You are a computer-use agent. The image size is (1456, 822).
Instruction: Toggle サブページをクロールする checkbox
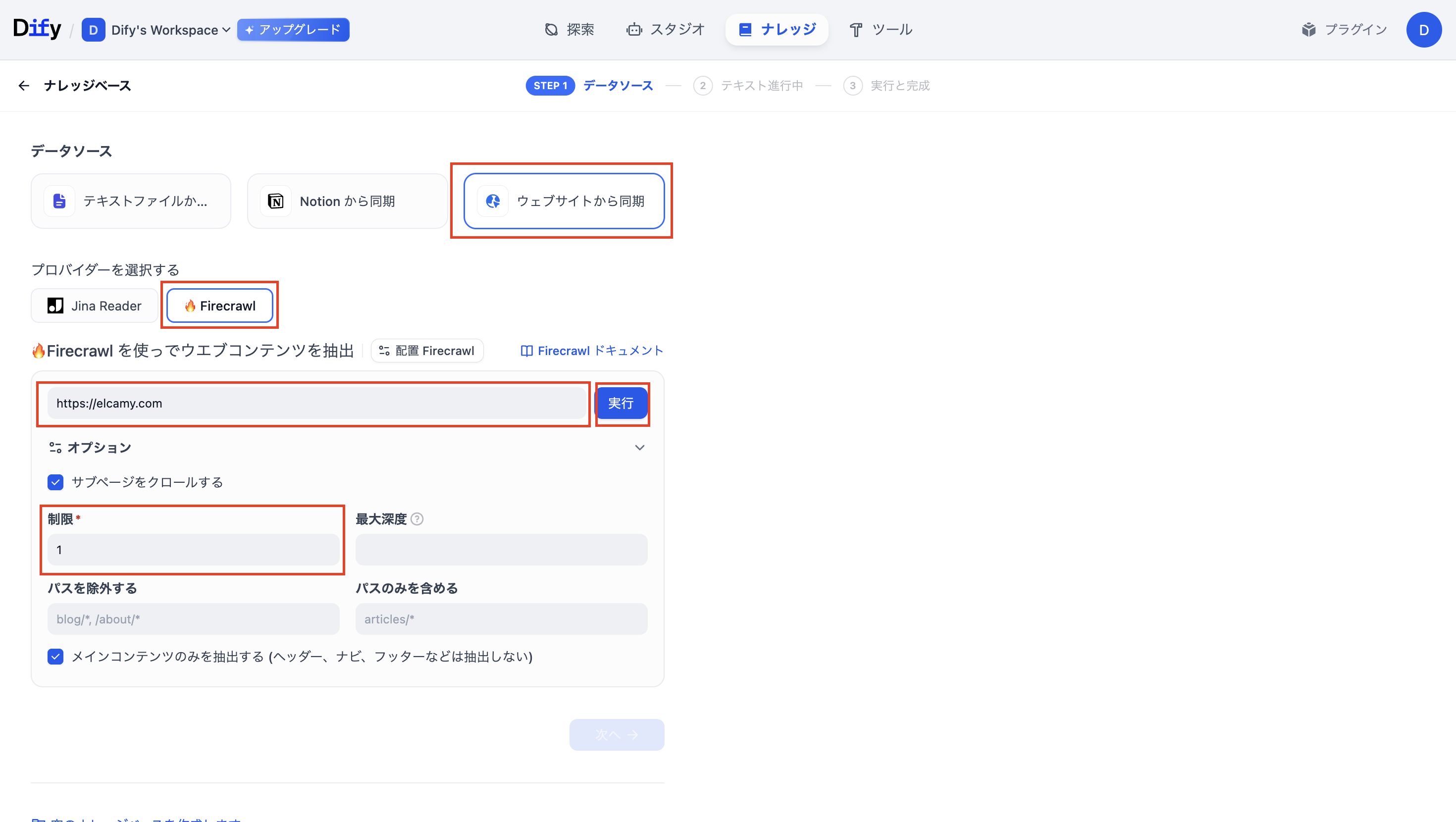coord(55,482)
